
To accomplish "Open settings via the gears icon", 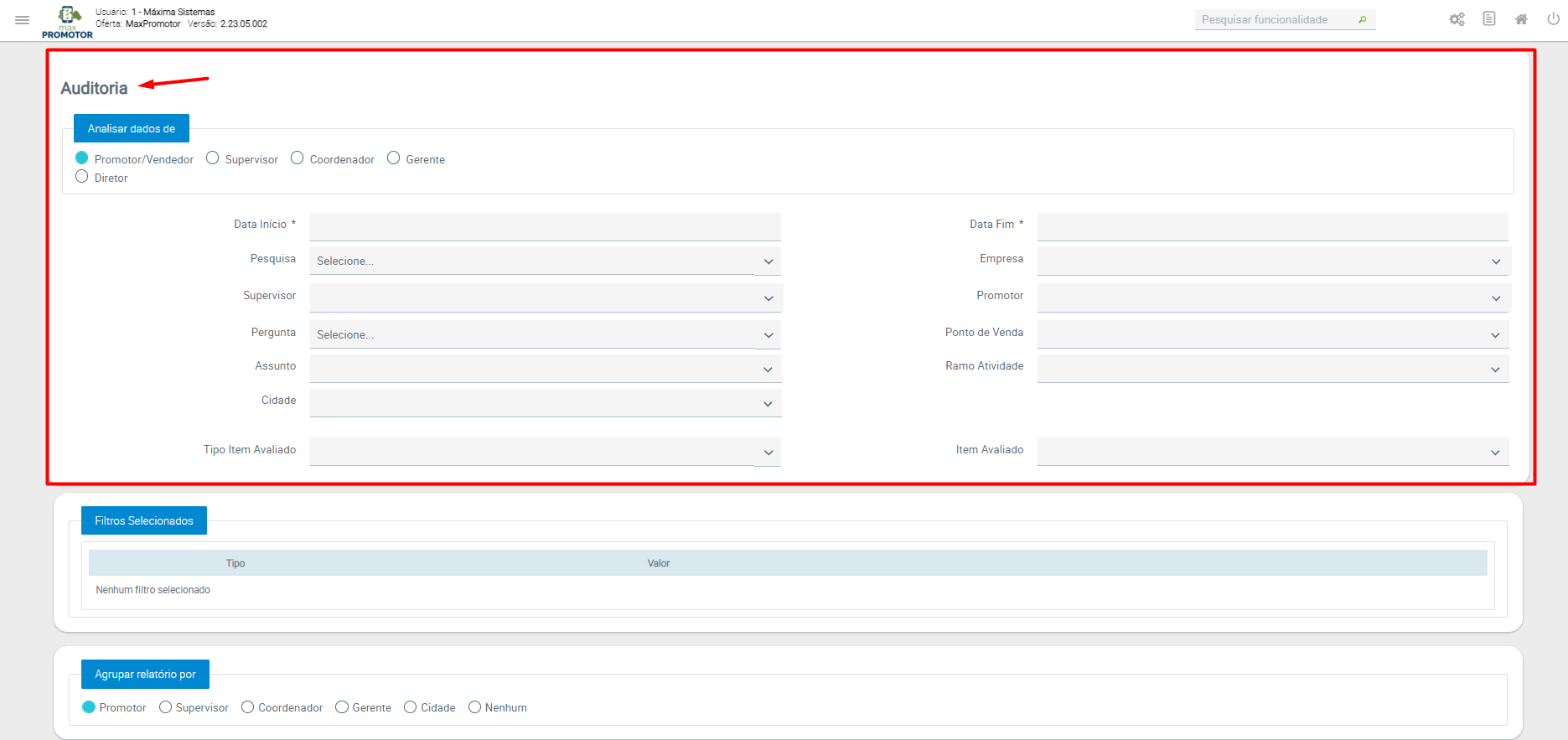I will 1457,19.
